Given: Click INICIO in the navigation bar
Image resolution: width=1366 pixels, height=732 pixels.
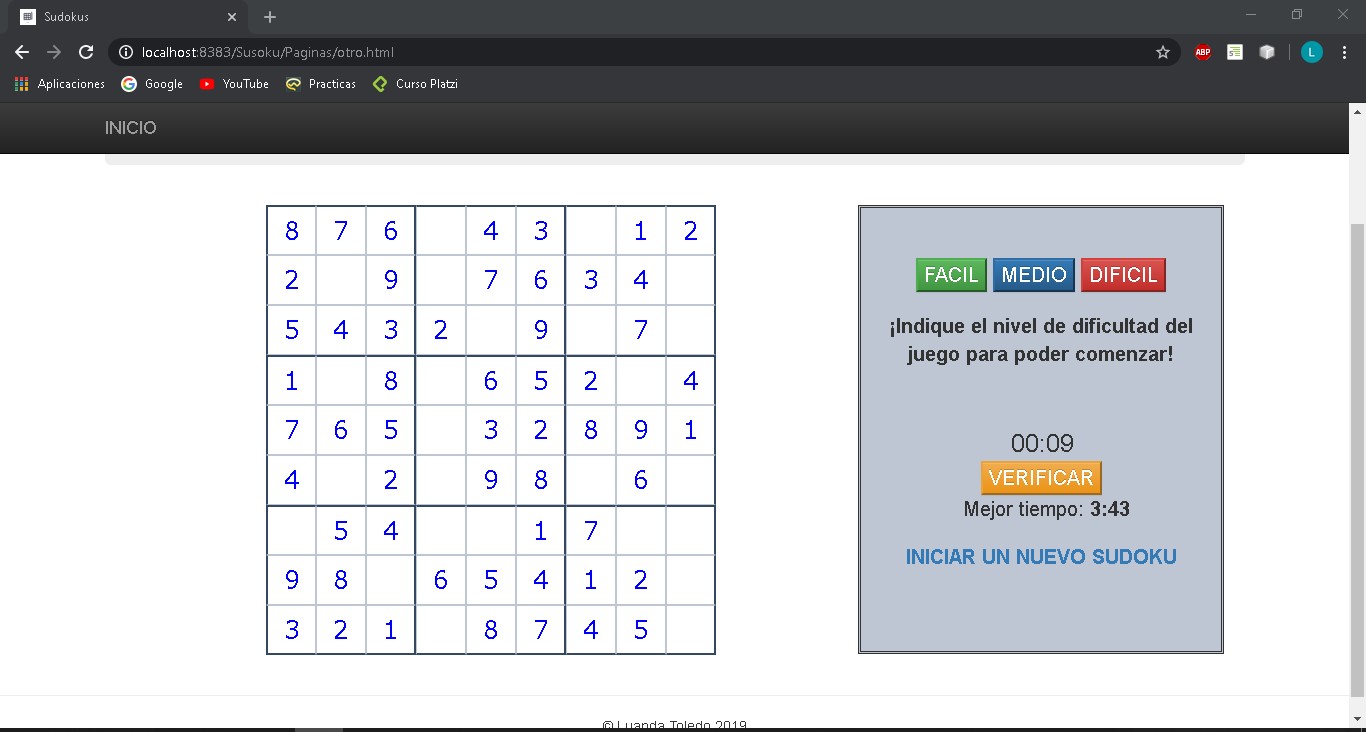Looking at the screenshot, I should pyautogui.click(x=130, y=128).
